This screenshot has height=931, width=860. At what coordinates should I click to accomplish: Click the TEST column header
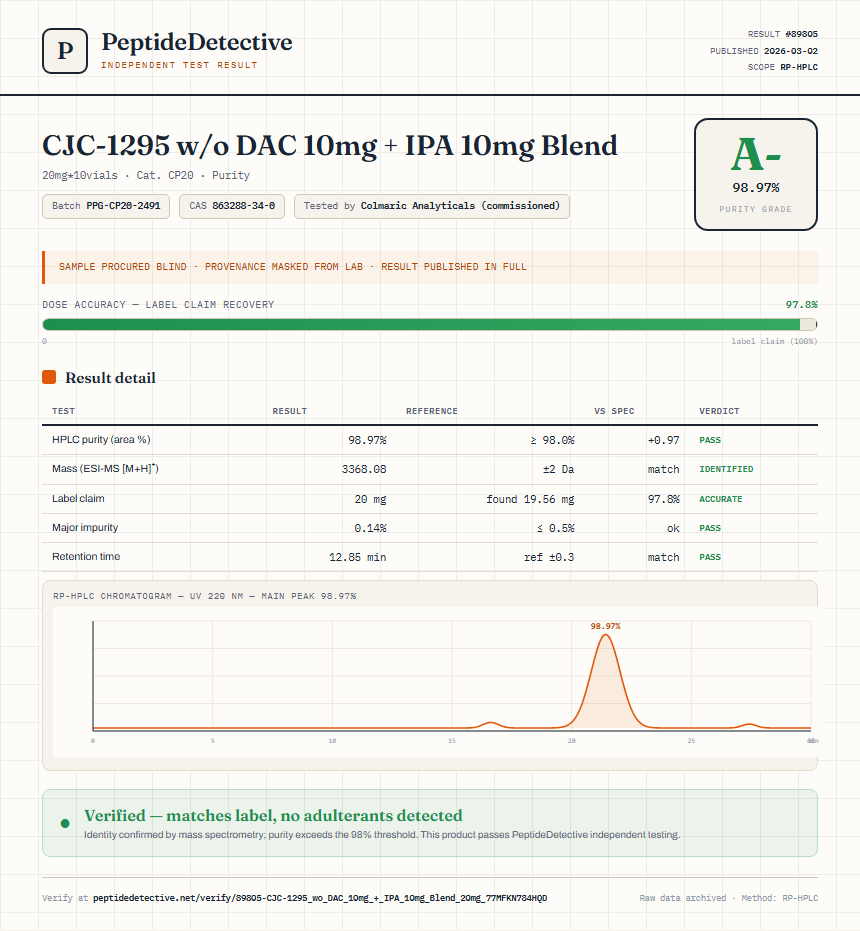point(64,411)
